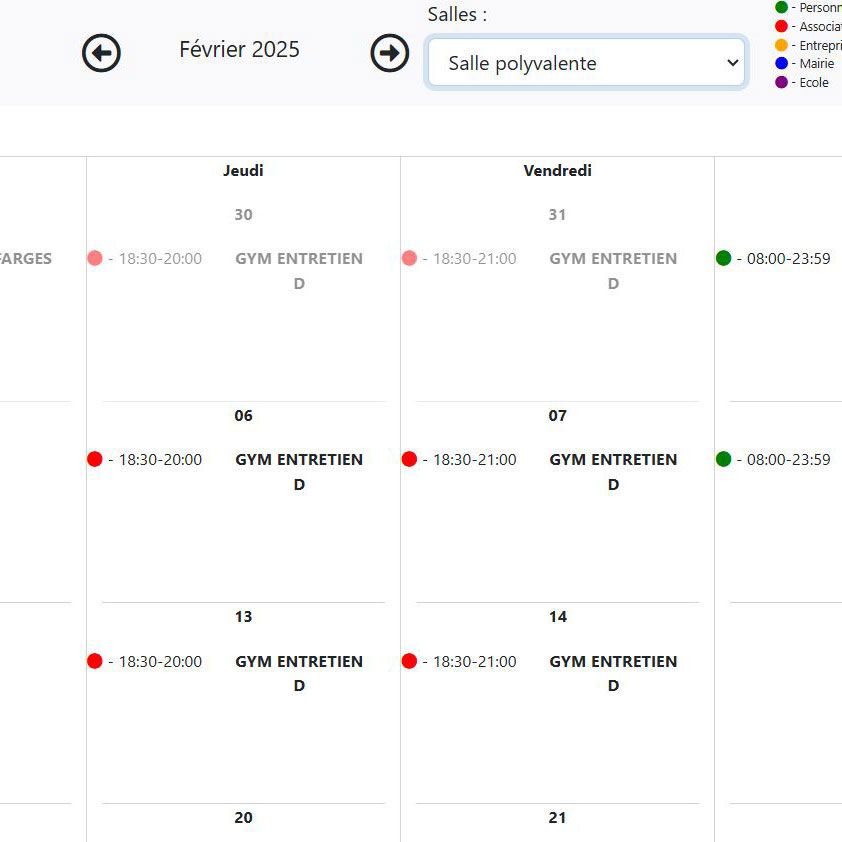Click the Salles label
Image resolution: width=842 pixels, height=842 pixels.
tap(458, 14)
